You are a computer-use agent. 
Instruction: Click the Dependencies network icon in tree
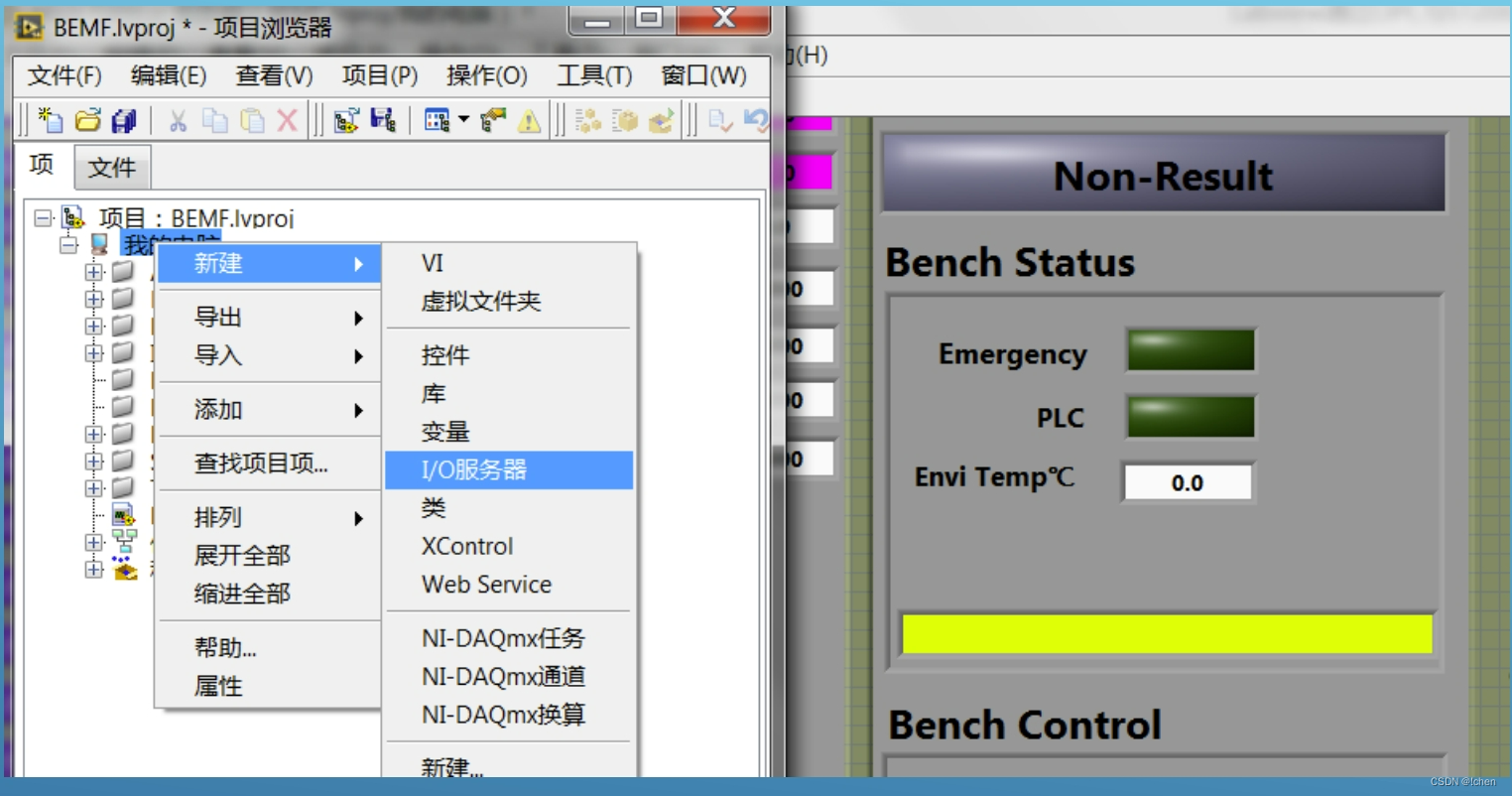(x=124, y=542)
